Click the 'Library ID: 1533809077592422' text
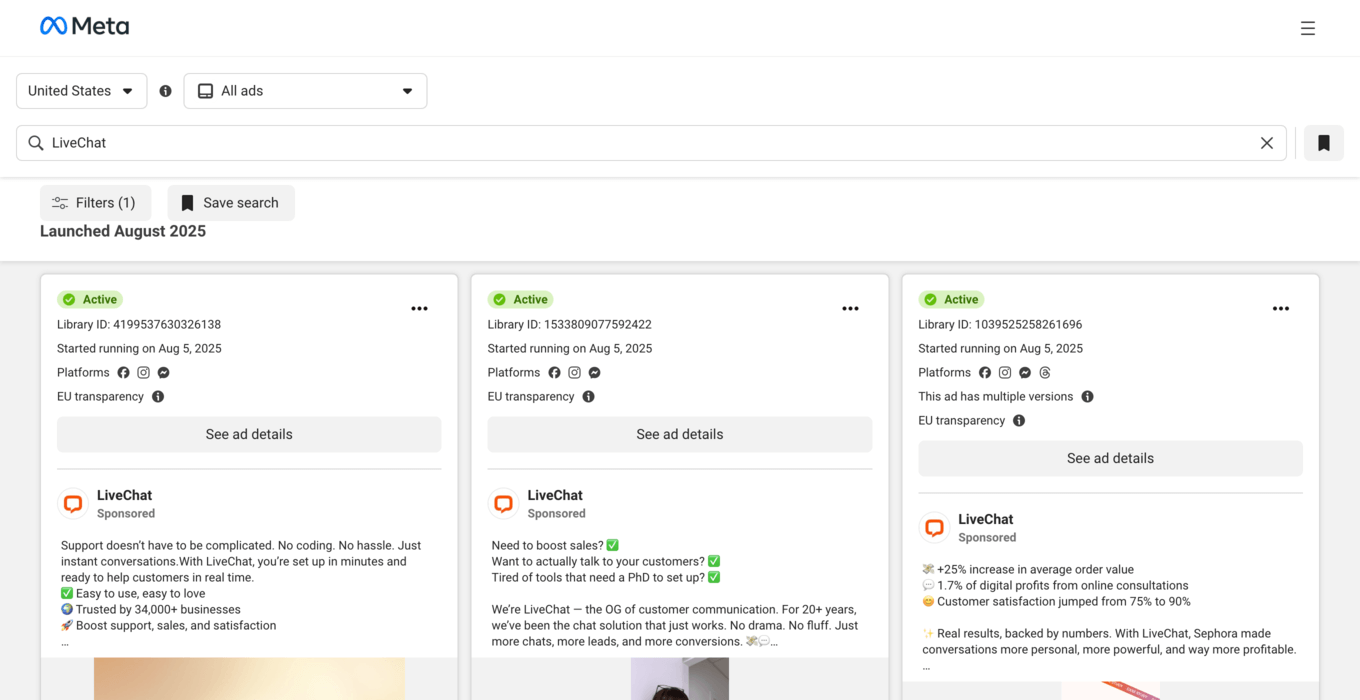This screenshot has height=700, width=1360. click(x=570, y=325)
